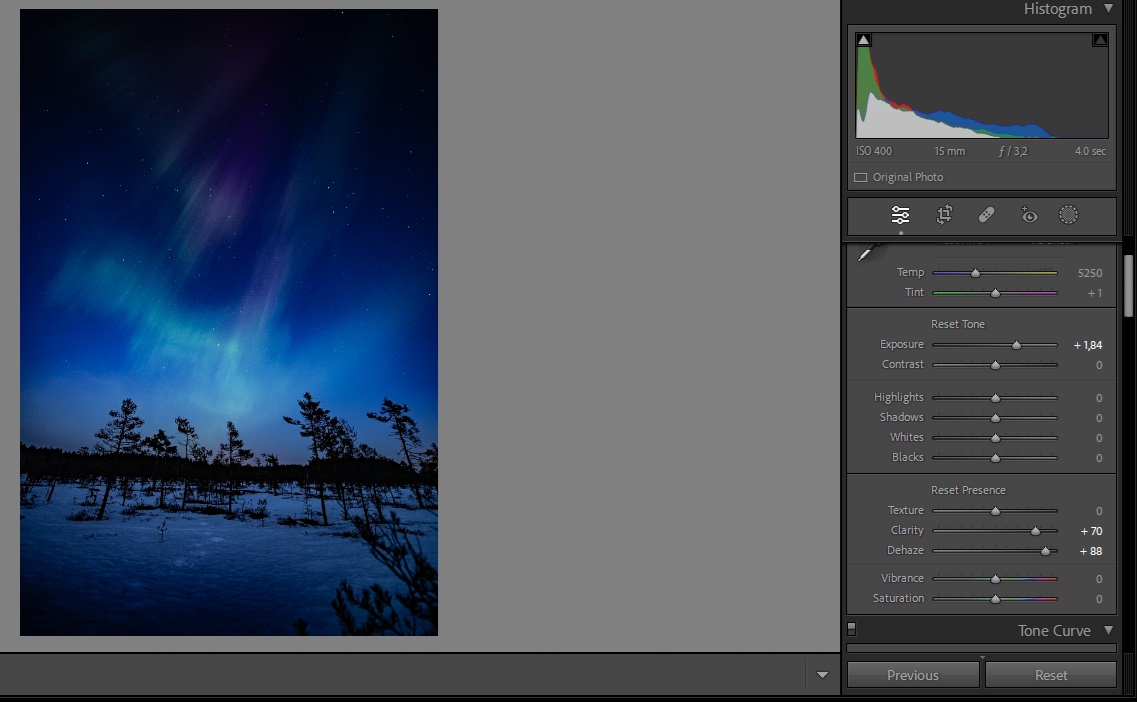Collapse the Histogram panel

1108,9
